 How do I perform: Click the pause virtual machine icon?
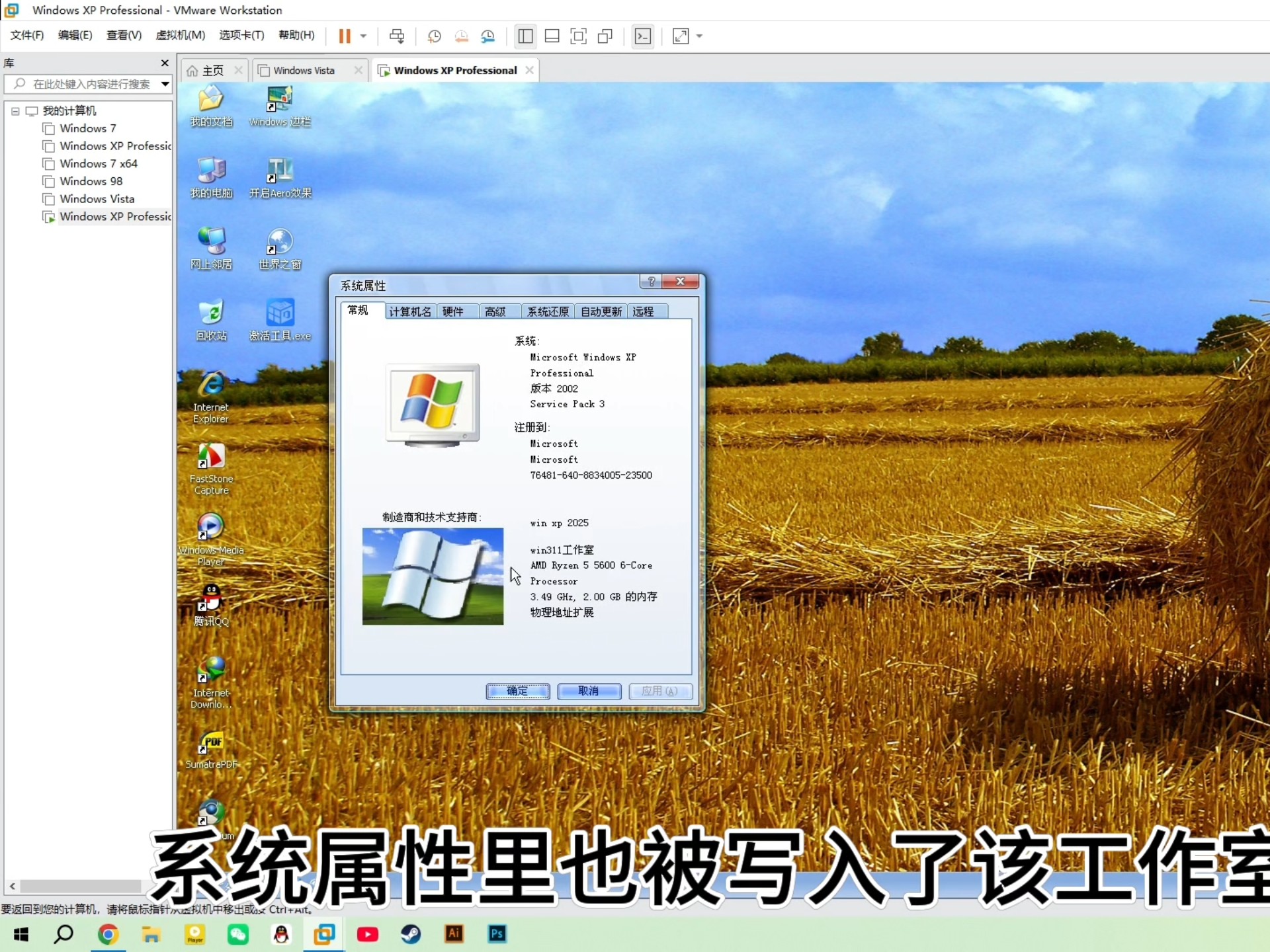345,36
